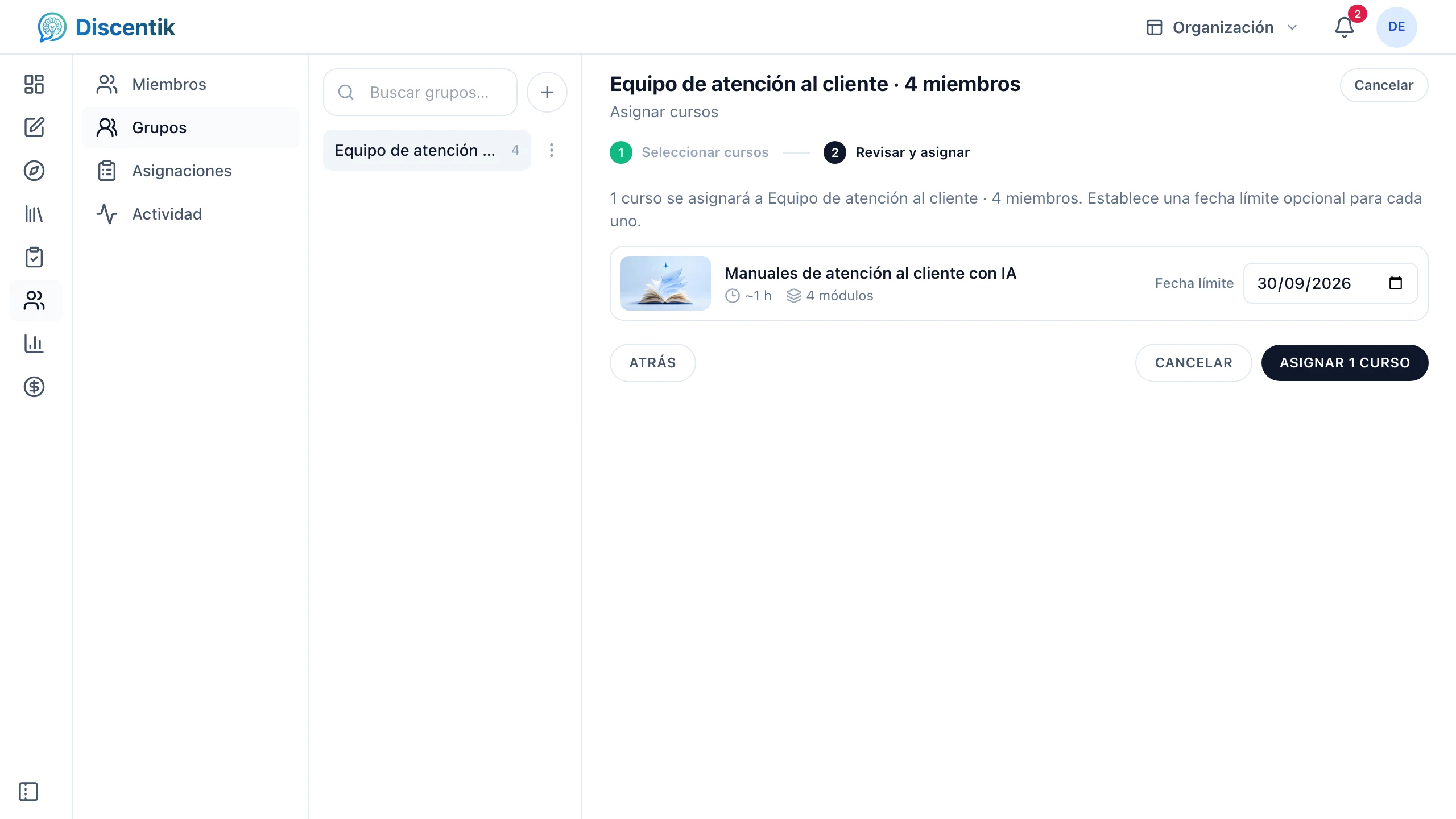This screenshot has height=819, width=1456.
Task: Click the 'Asignar cursos' subtitle
Action: [664, 112]
